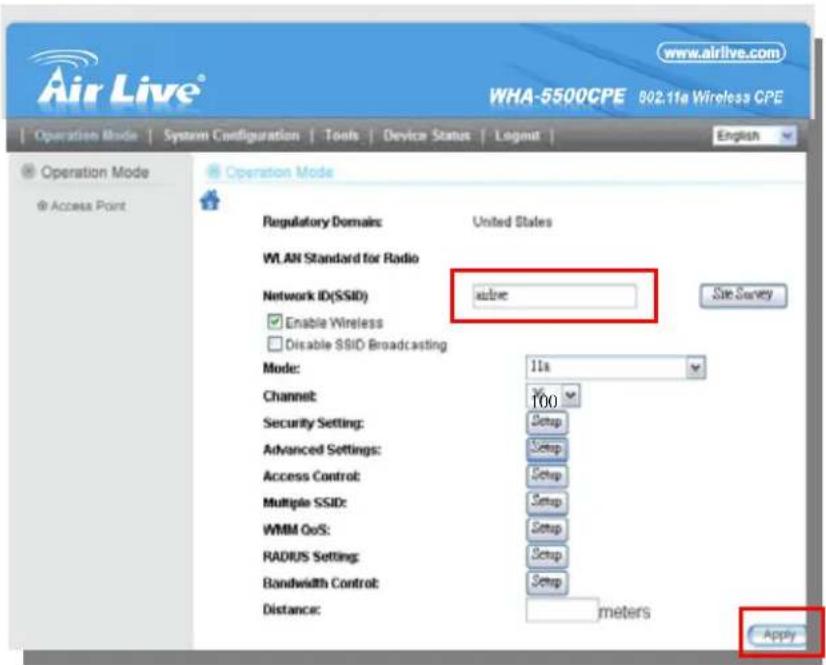Screen dimensions: 826x665
Task: Click the Operation Mode sidebar bullet icon
Action: coord(28,171)
